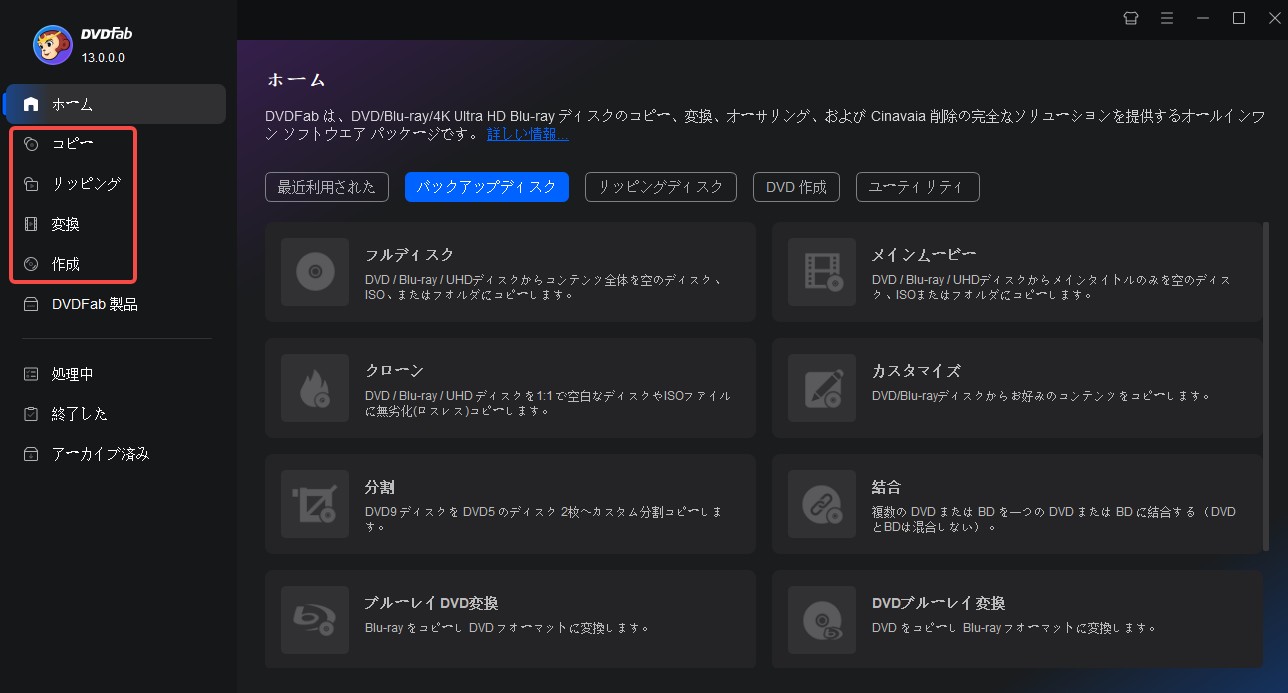Click the クローン flame icon
The width and height of the screenshot is (1288, 693).
point(315,388)
